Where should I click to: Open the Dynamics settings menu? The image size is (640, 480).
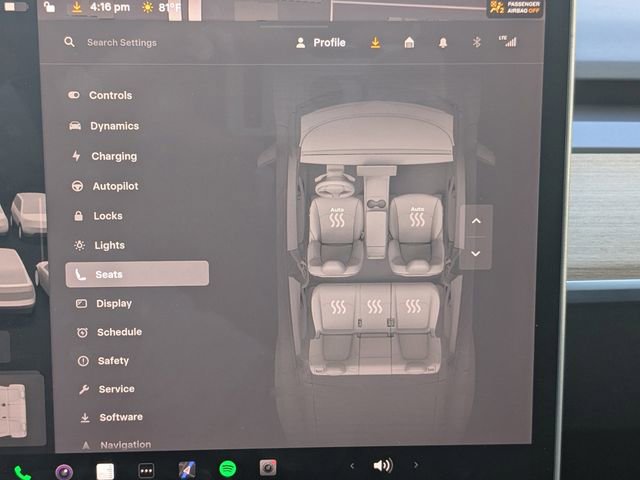point(104,126)
